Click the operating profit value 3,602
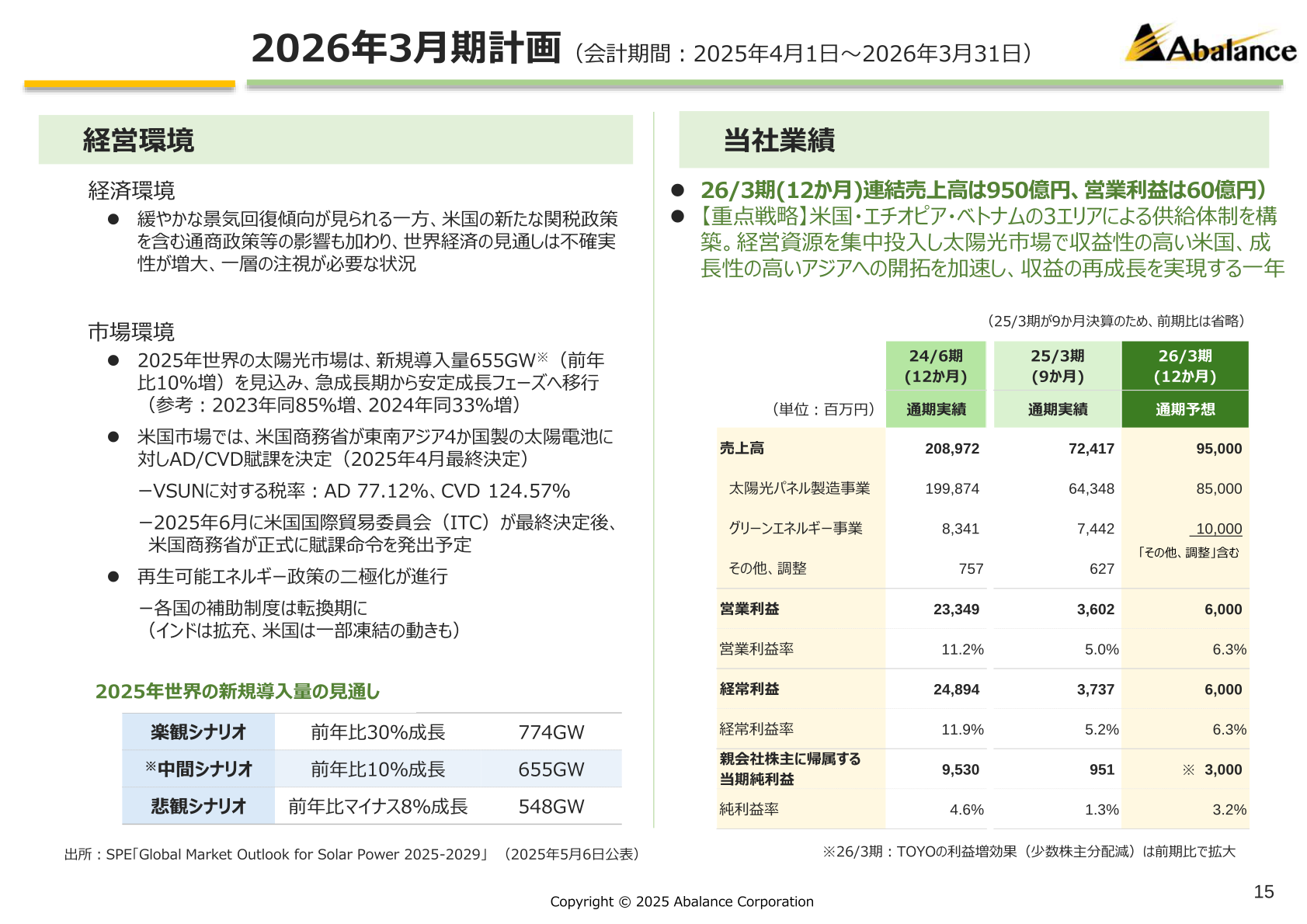 [x=1096, y=610]
